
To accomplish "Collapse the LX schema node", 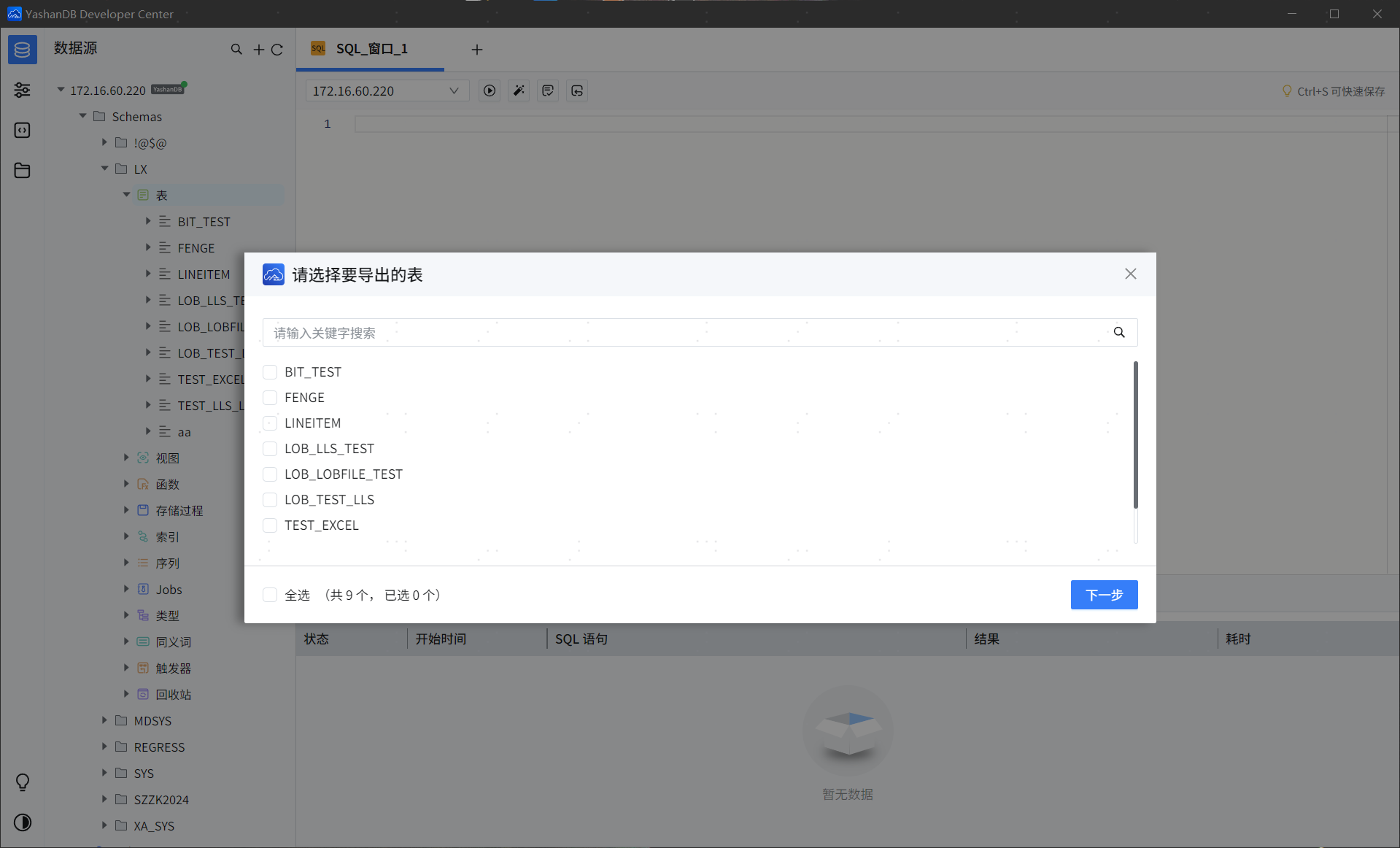I will 104,169.
